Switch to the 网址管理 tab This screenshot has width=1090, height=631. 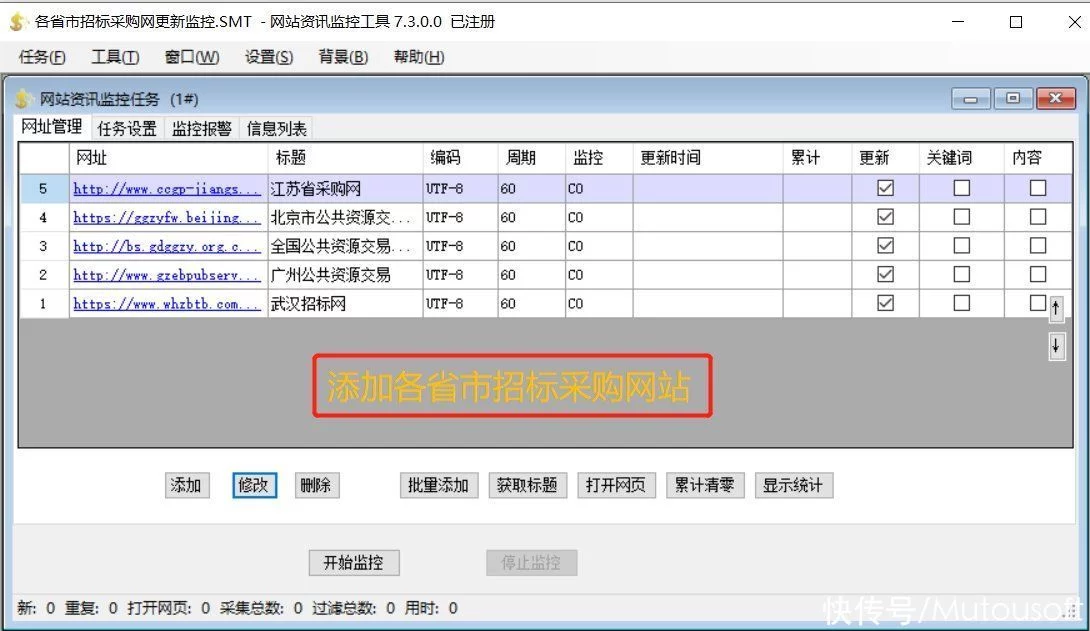click(52, 126)
